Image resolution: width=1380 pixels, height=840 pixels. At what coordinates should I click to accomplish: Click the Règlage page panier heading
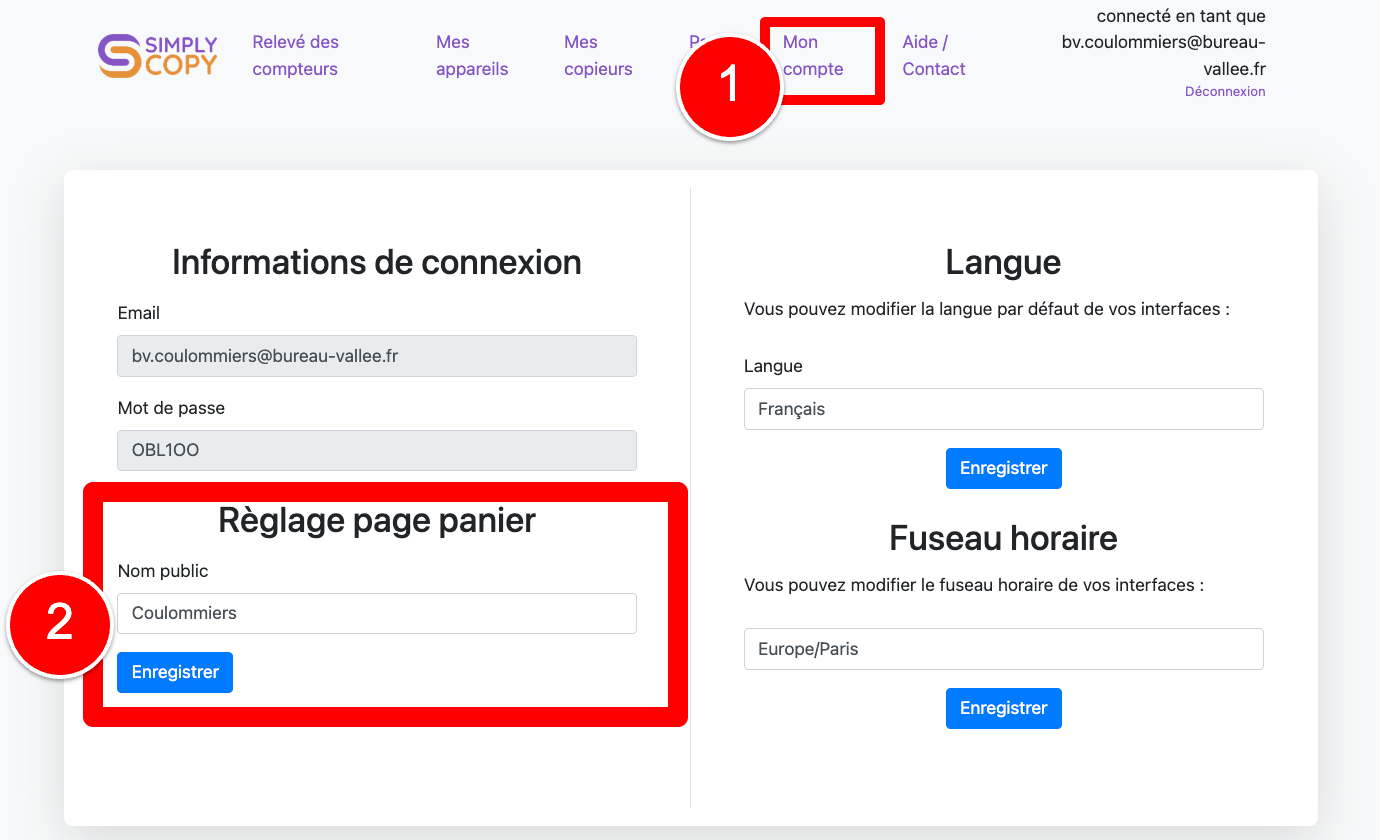pos(377,520)
